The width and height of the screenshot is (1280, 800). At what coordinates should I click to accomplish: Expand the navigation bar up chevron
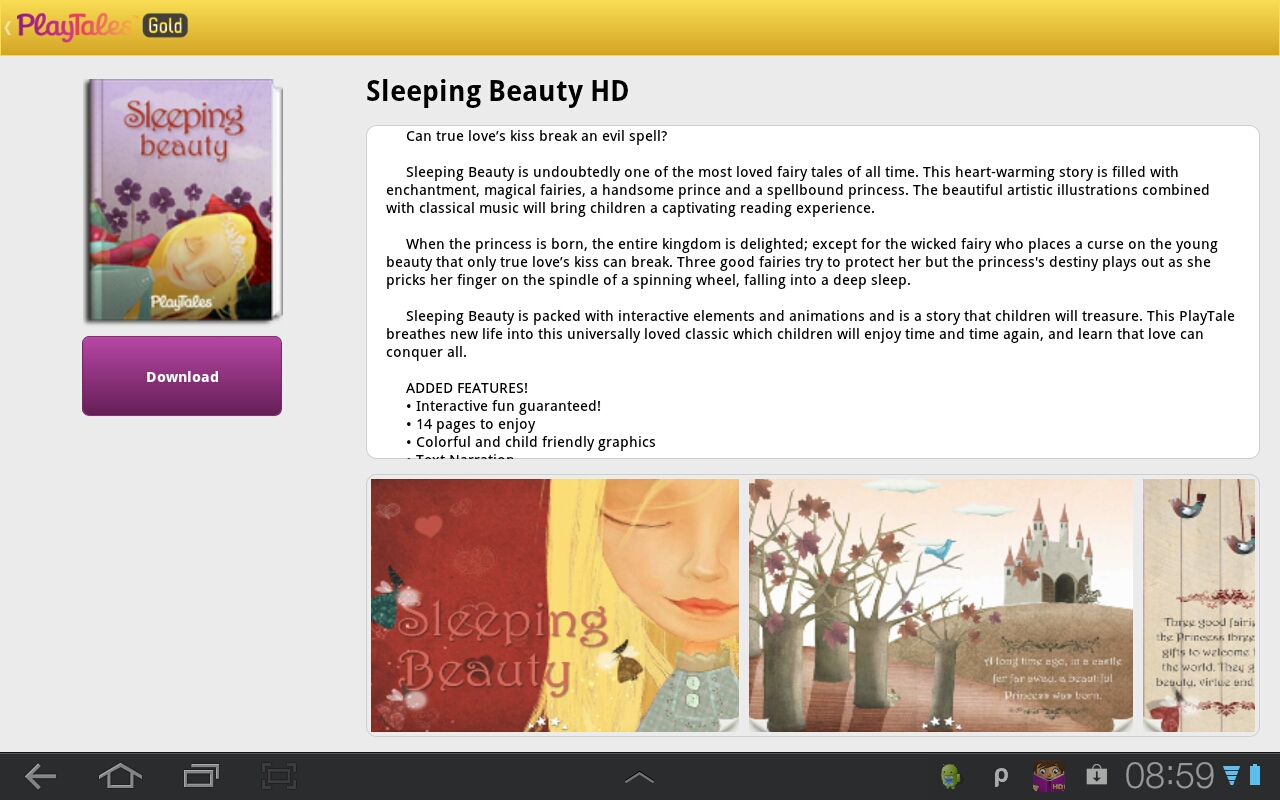(639, 777)
